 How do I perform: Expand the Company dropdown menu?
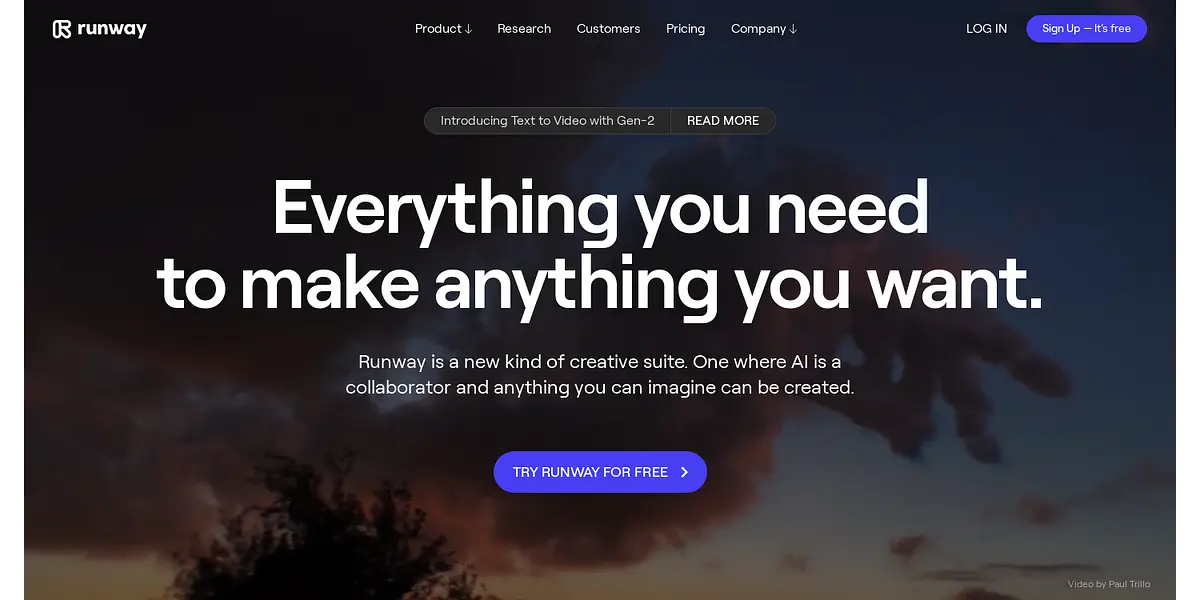(x=764, y=29)
